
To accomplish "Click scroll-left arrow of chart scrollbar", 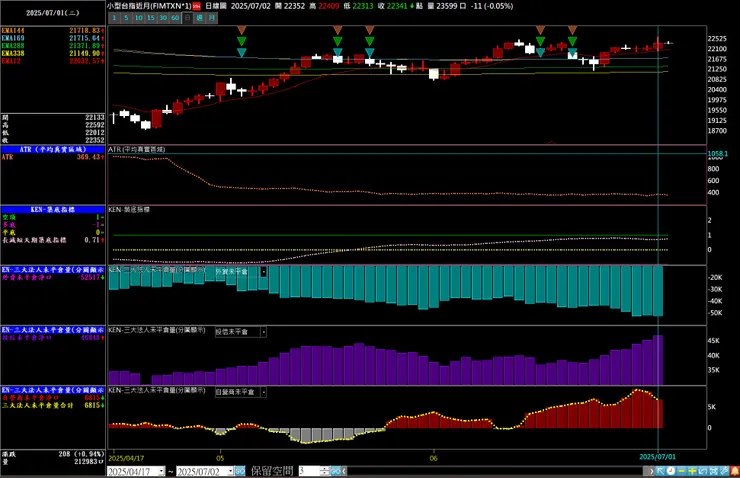I will 345,471.
